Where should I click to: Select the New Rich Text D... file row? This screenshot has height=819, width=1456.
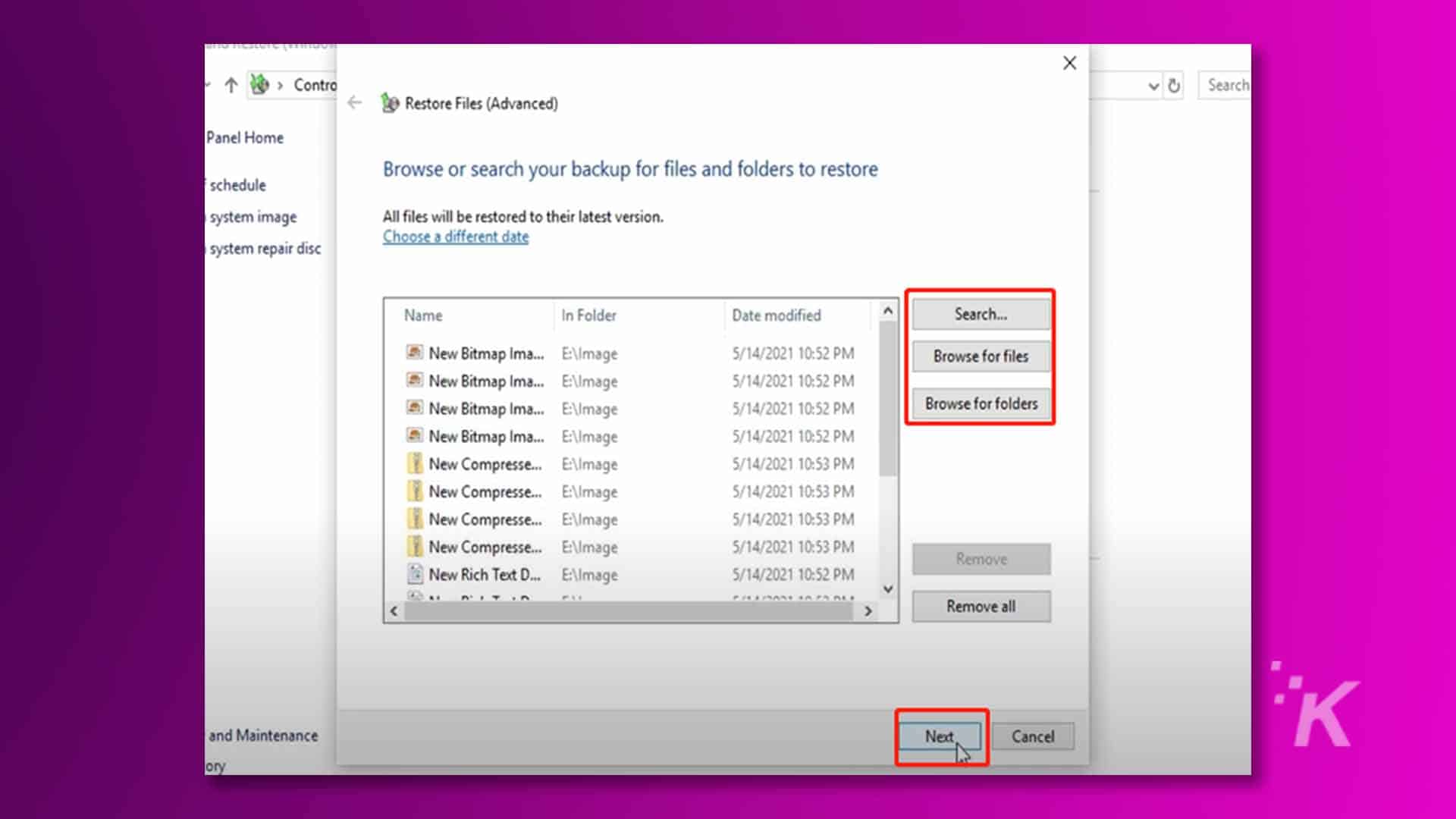click(629, 575)
